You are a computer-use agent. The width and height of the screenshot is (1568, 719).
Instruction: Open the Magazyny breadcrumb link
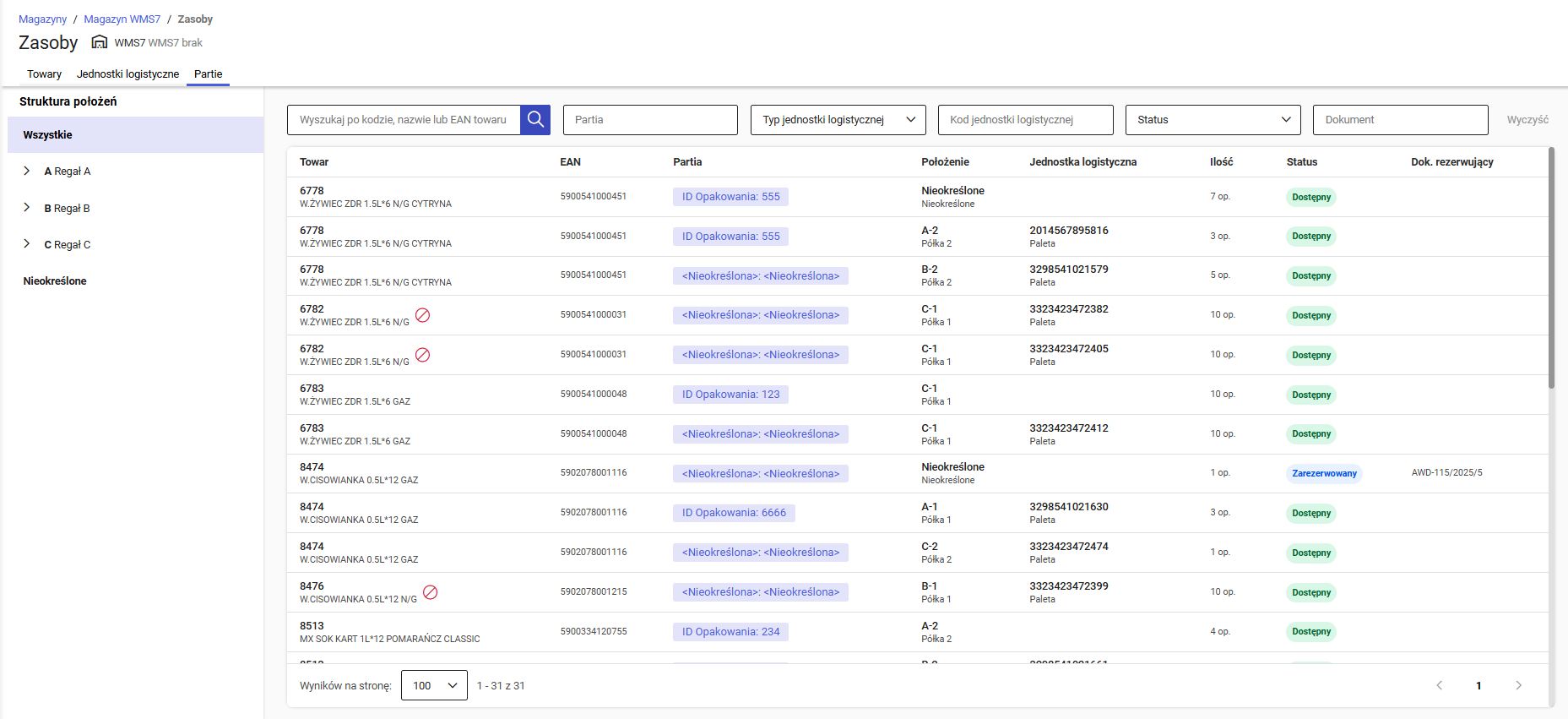(42, 19)
